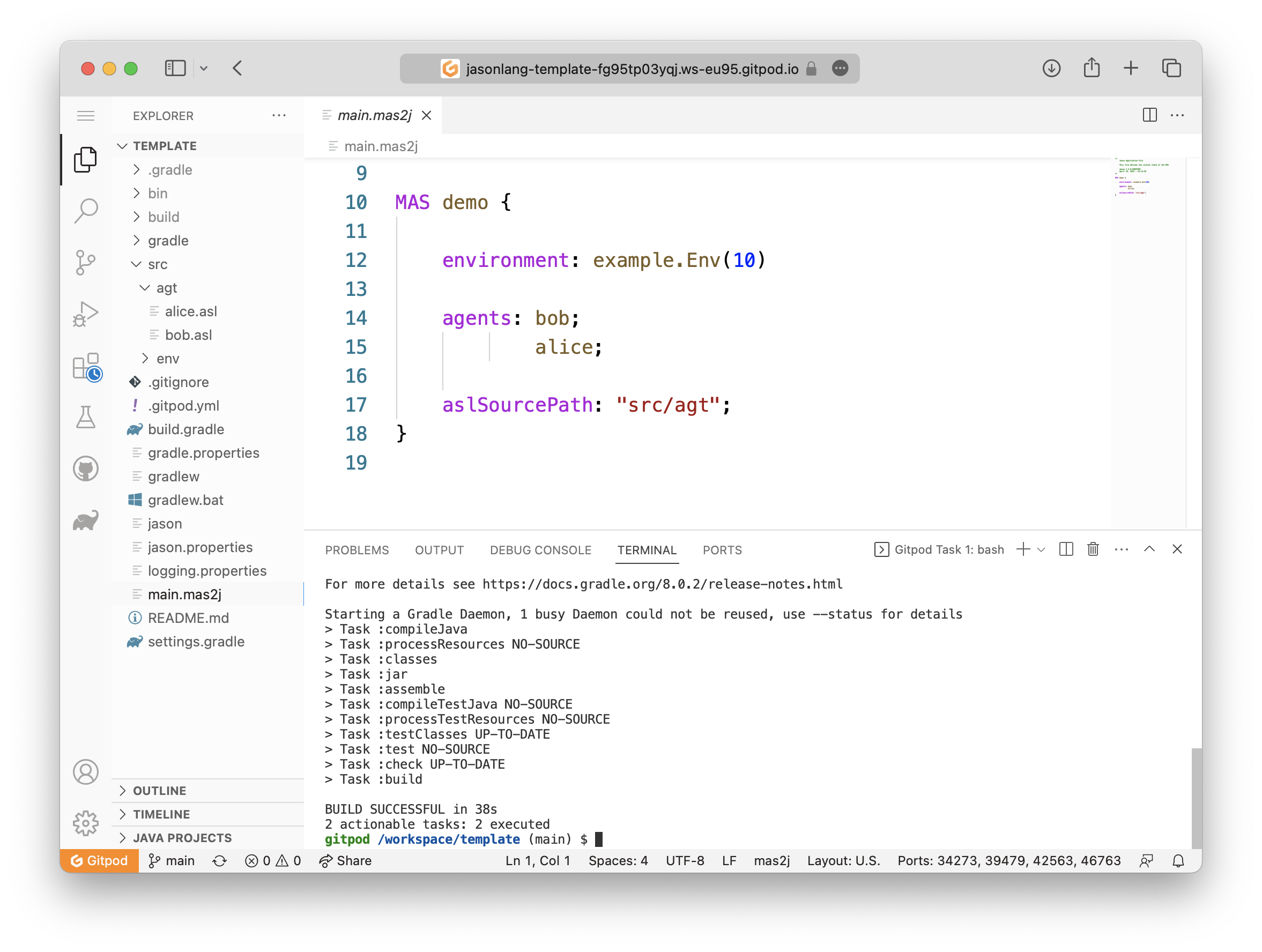Viewport: 1262px width, 952px height.
Task: Click the Gitpod status bar button
Action: [99, 861]
